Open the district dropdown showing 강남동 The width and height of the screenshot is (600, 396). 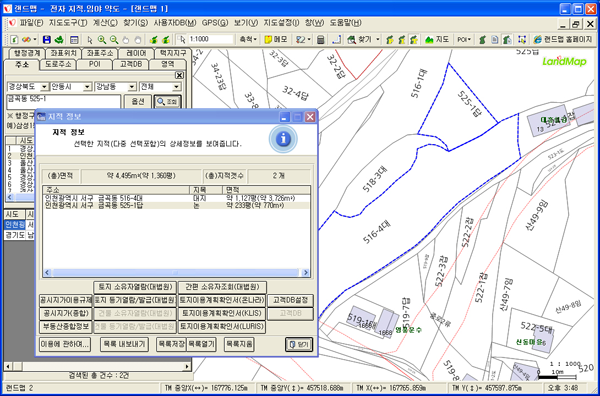(132, 87)
